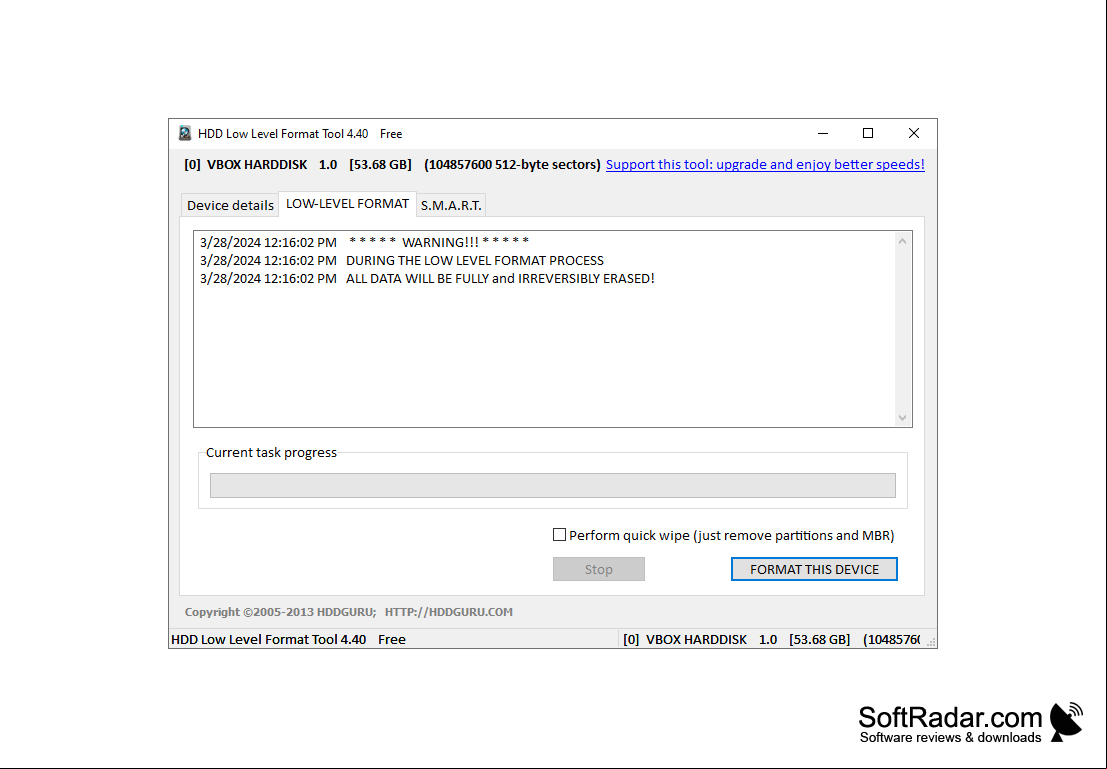Open the Device details tab

[230, 205]
